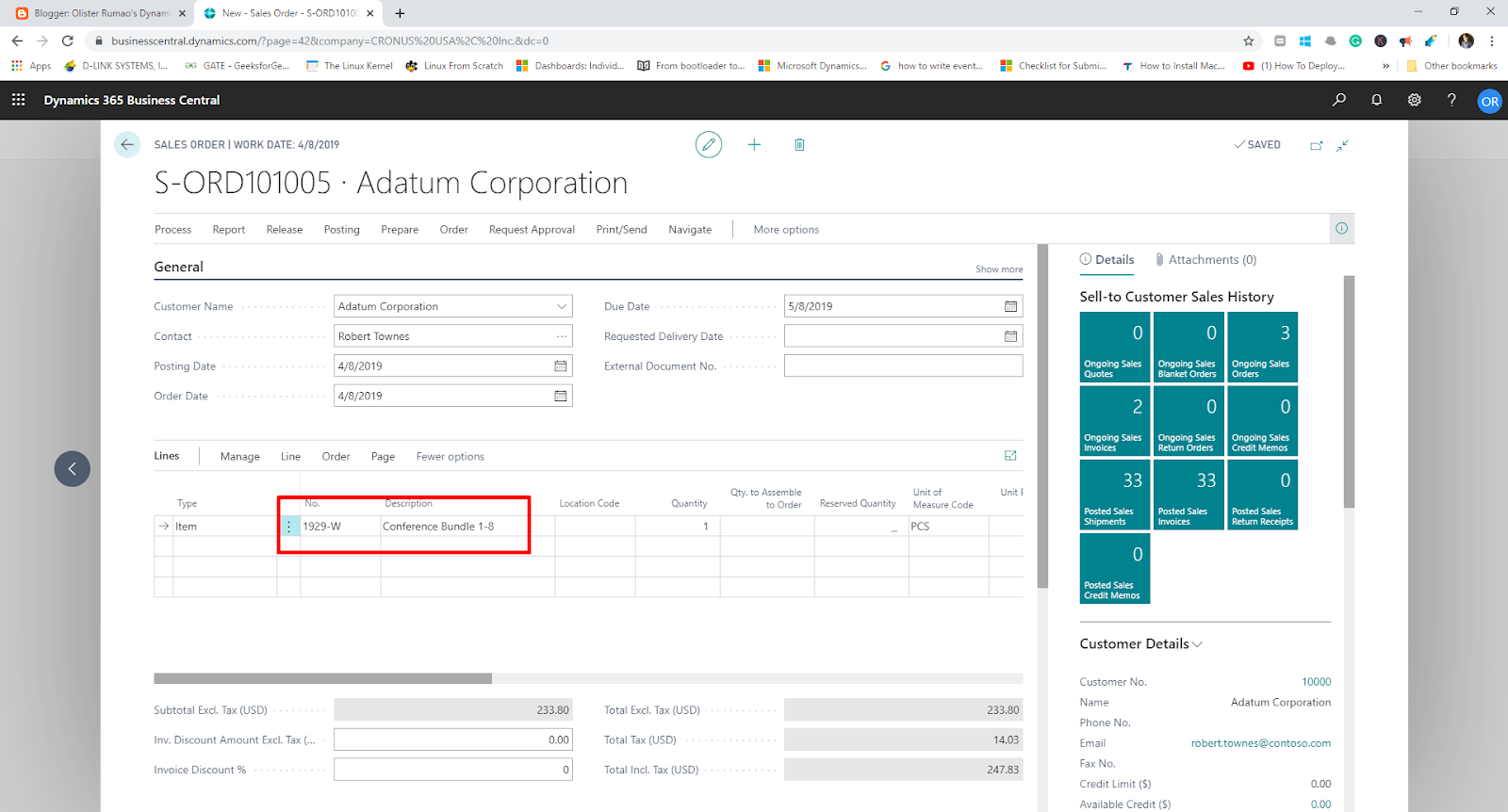Open the Other bookmarks folder
This screenshot has height=812, width=1508.
[1451, 66]
